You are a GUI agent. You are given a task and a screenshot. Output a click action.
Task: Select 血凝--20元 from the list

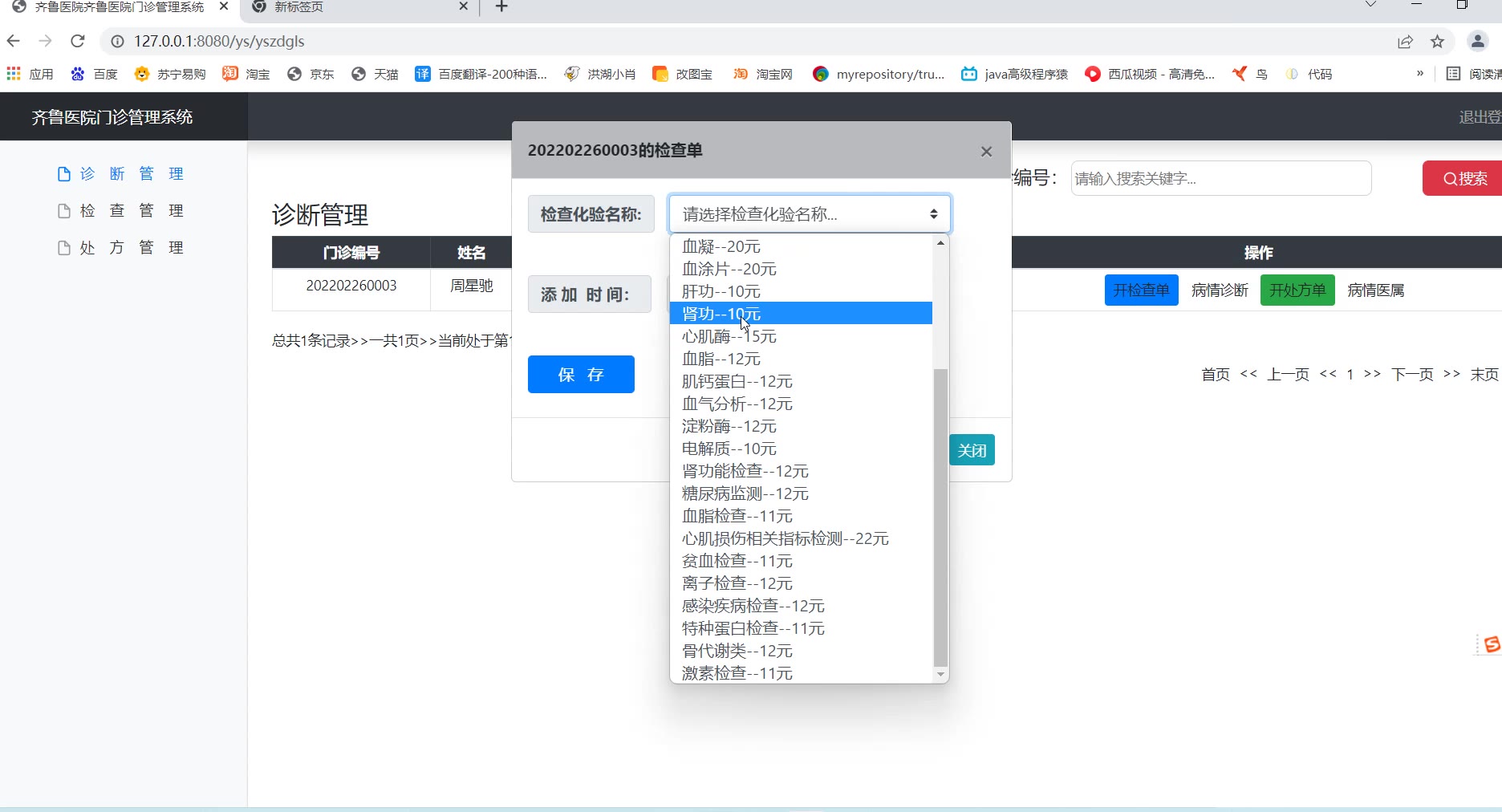click(801, 246)
